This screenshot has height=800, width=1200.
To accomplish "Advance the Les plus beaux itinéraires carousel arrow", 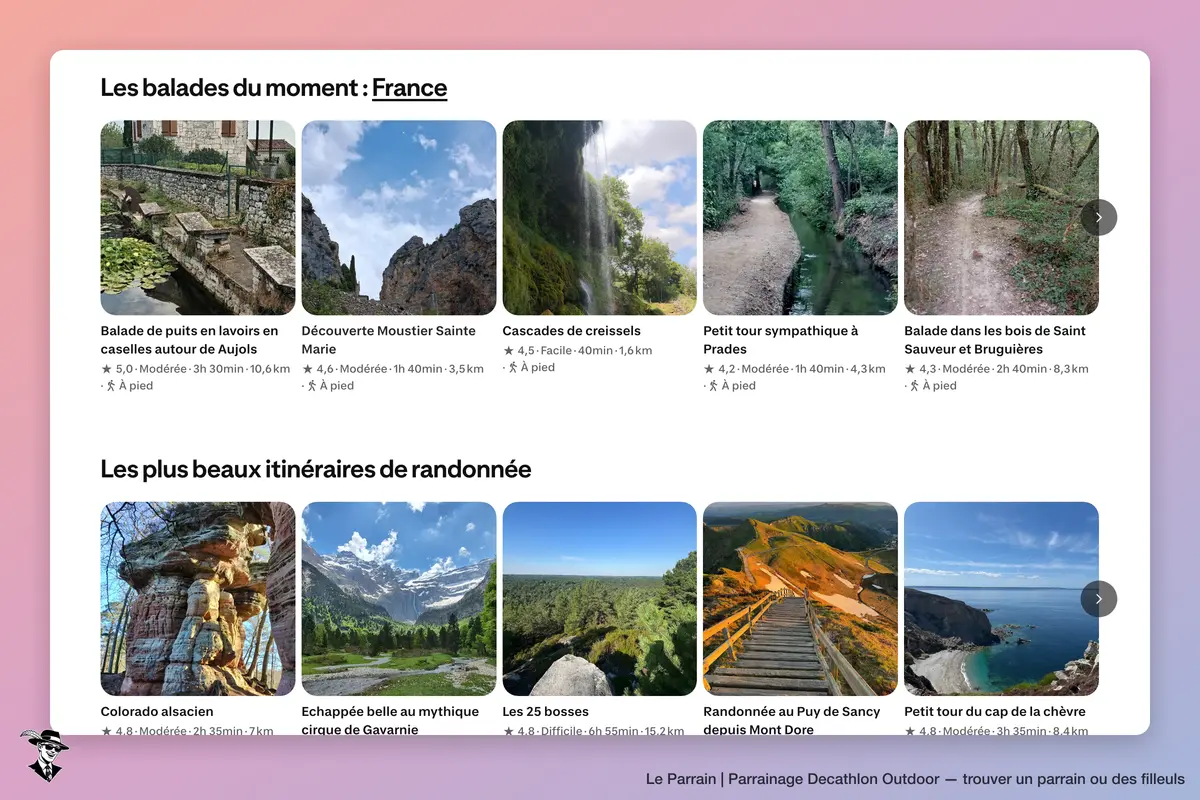I will tap(1099, 599).
